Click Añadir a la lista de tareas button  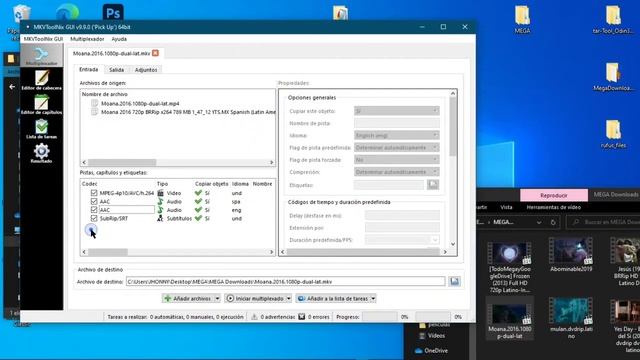tap(333, 298)
